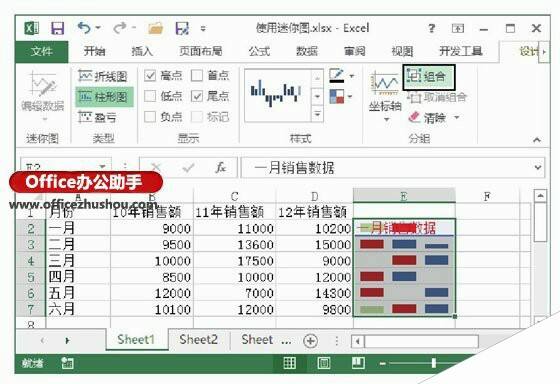
Task: Click the Insert Function fx icon
Action: [221, 167]
